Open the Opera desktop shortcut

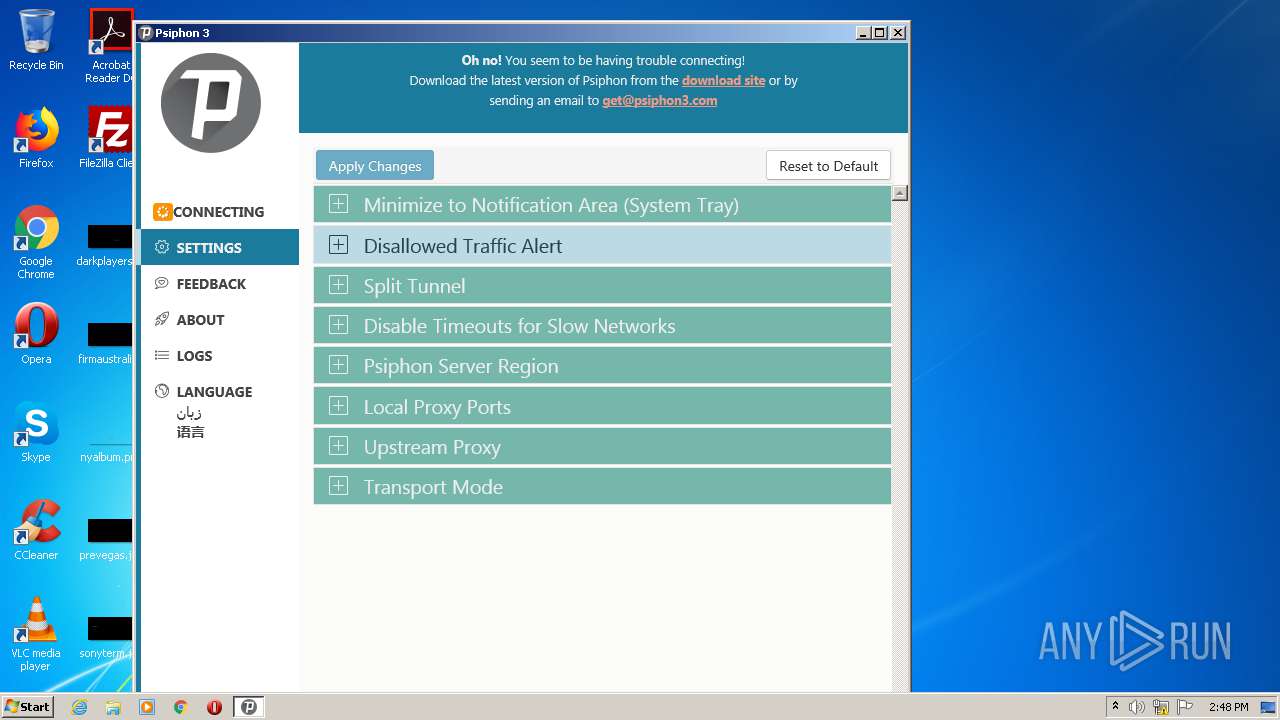36,334
